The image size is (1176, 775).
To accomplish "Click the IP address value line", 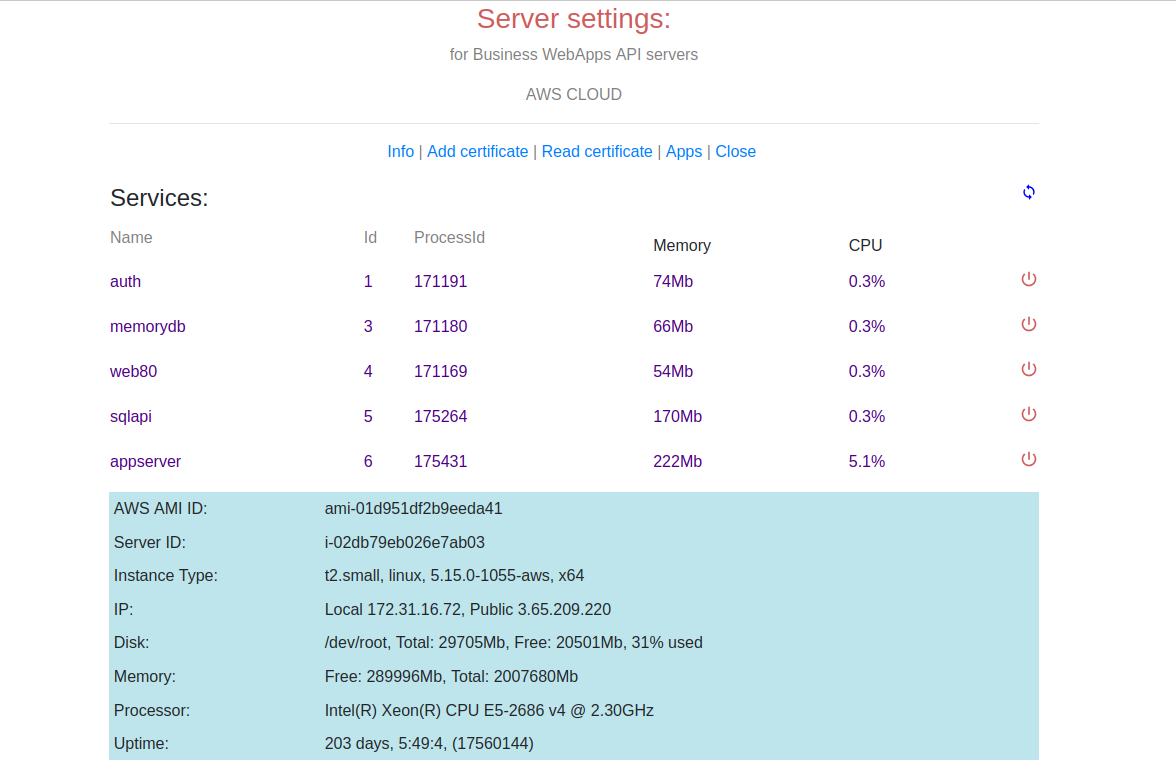I will pos(467,609).
